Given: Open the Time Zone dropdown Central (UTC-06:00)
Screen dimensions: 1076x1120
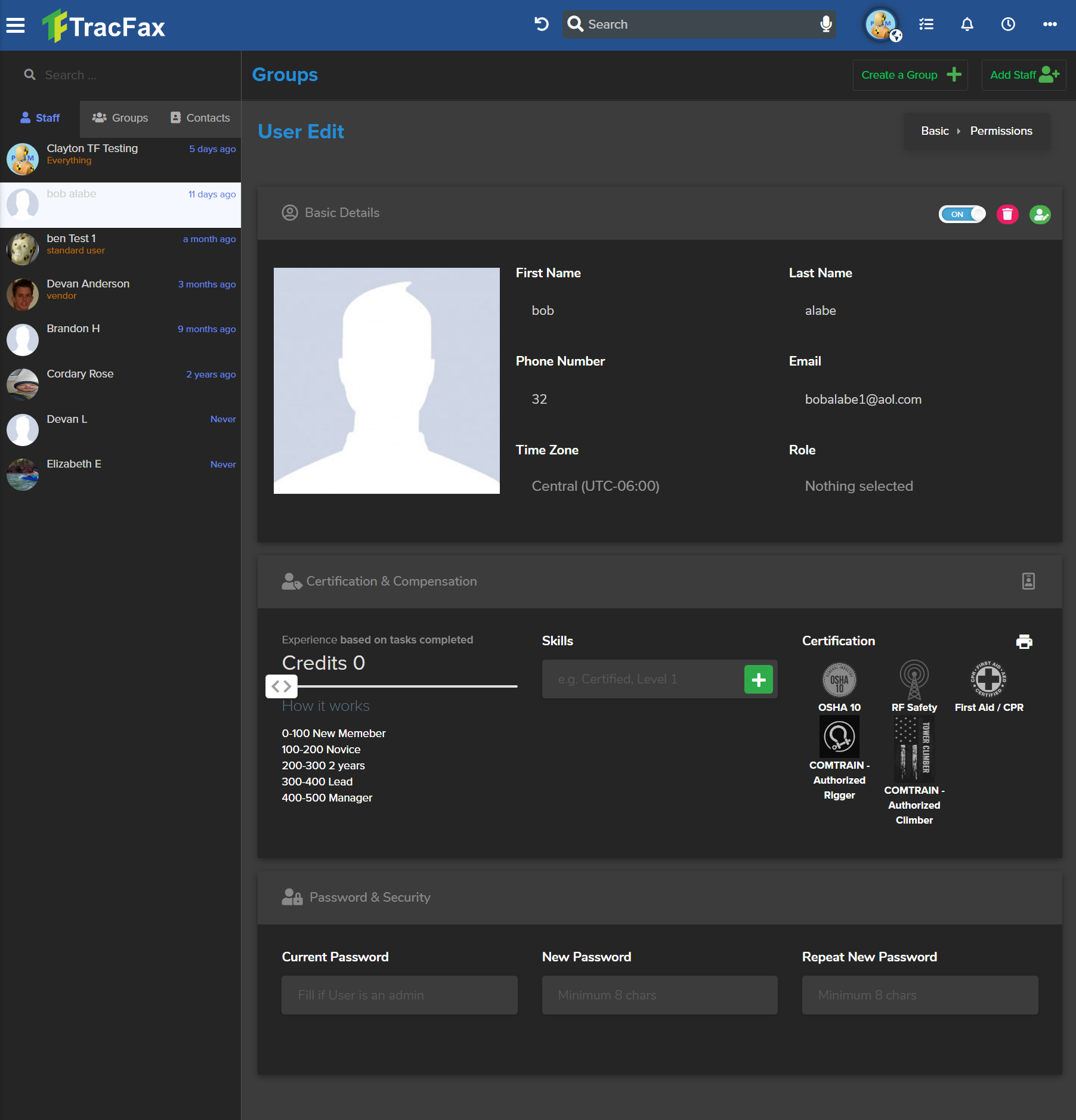Looking at the screenshot, I should click(x=644, y=486).
